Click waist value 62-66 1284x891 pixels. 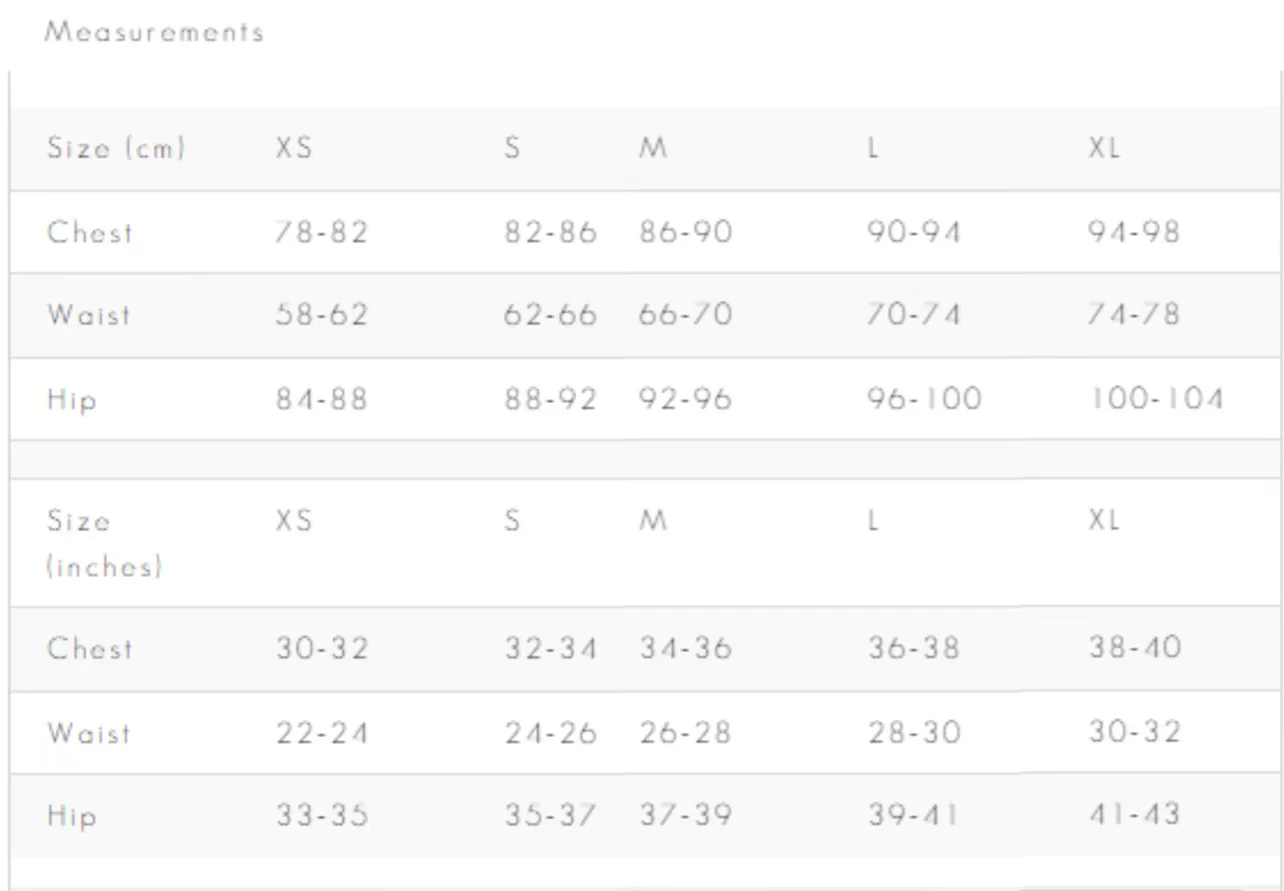pos(550,315)
